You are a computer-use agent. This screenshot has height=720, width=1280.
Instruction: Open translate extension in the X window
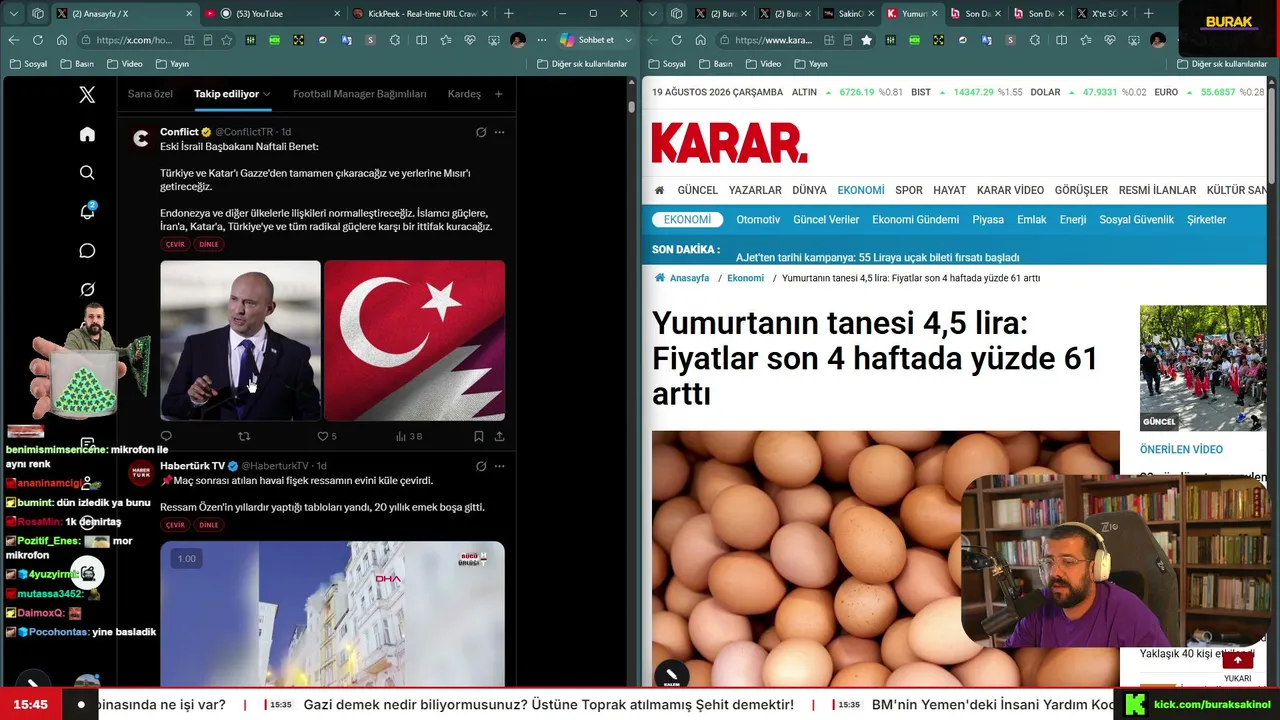(x=346, y=40)
